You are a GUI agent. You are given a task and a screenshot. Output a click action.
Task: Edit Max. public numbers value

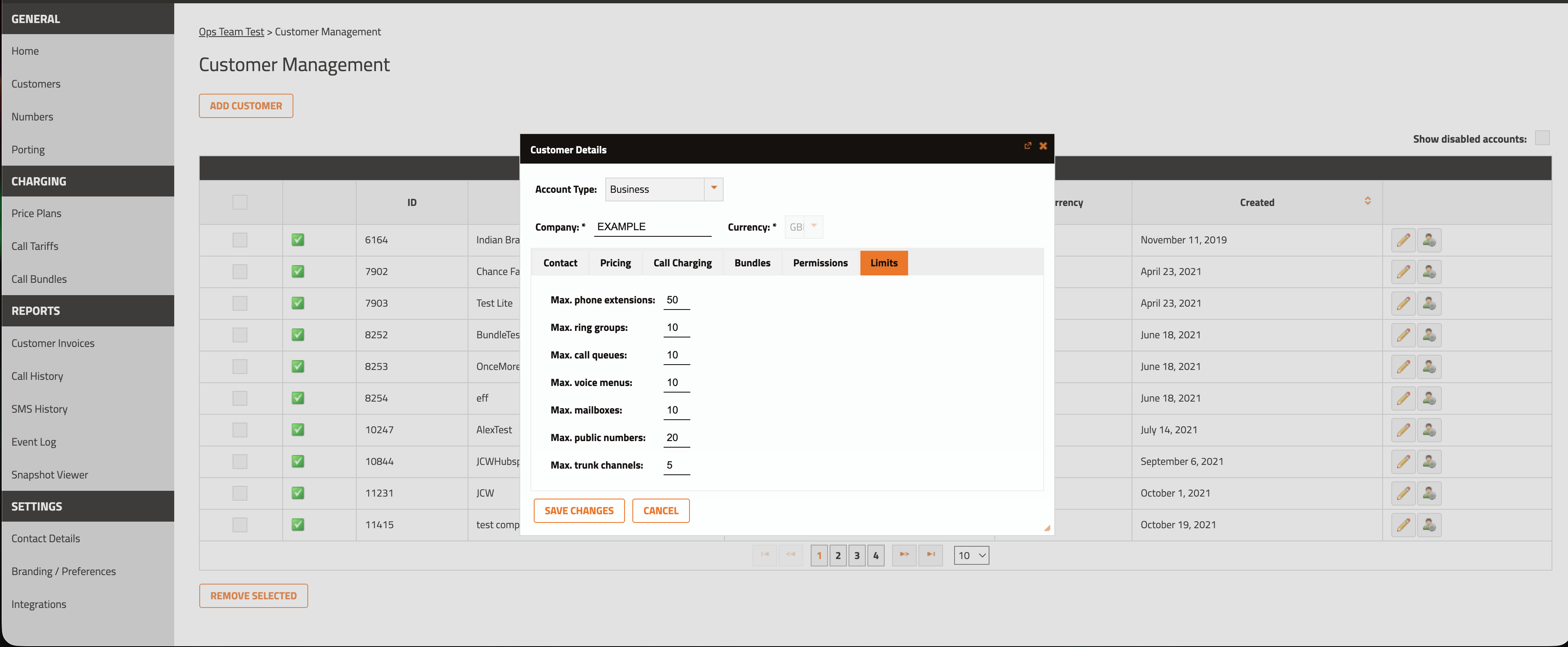(676, 438)
